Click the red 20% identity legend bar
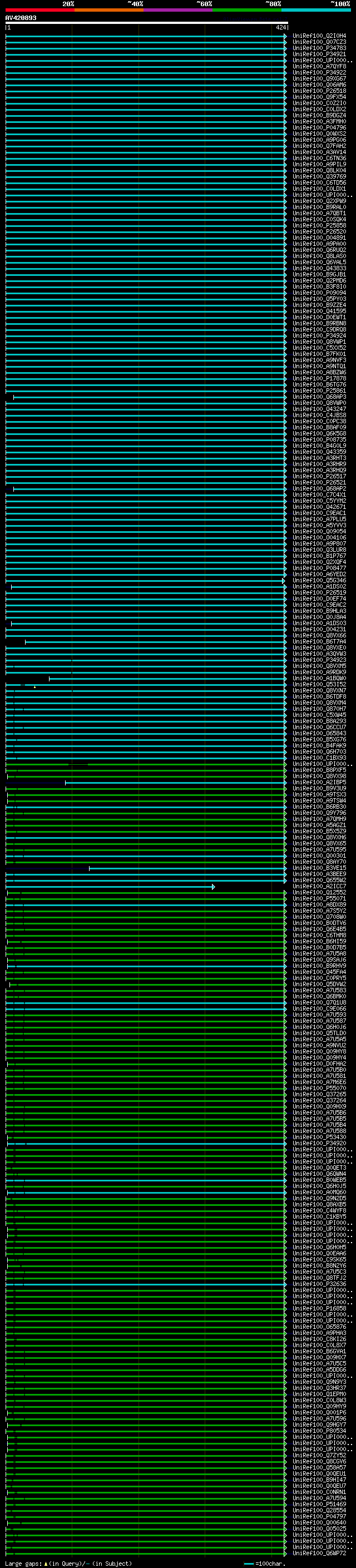The width and height of the screenshot is (356, 1568). click(39, 10)
